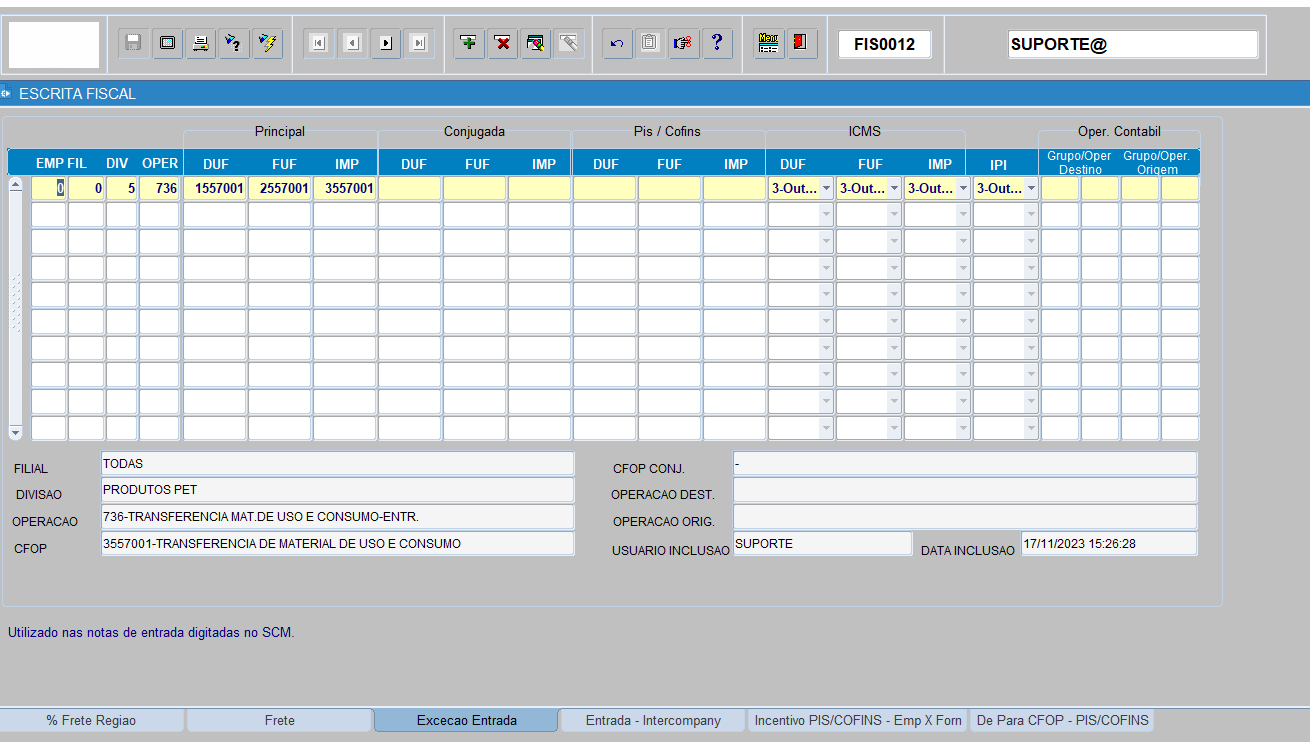The image size is (1310, 742).
Task: Open IPI dropdown in second row
Action: pyautogui.click(x=1031, y=215)
